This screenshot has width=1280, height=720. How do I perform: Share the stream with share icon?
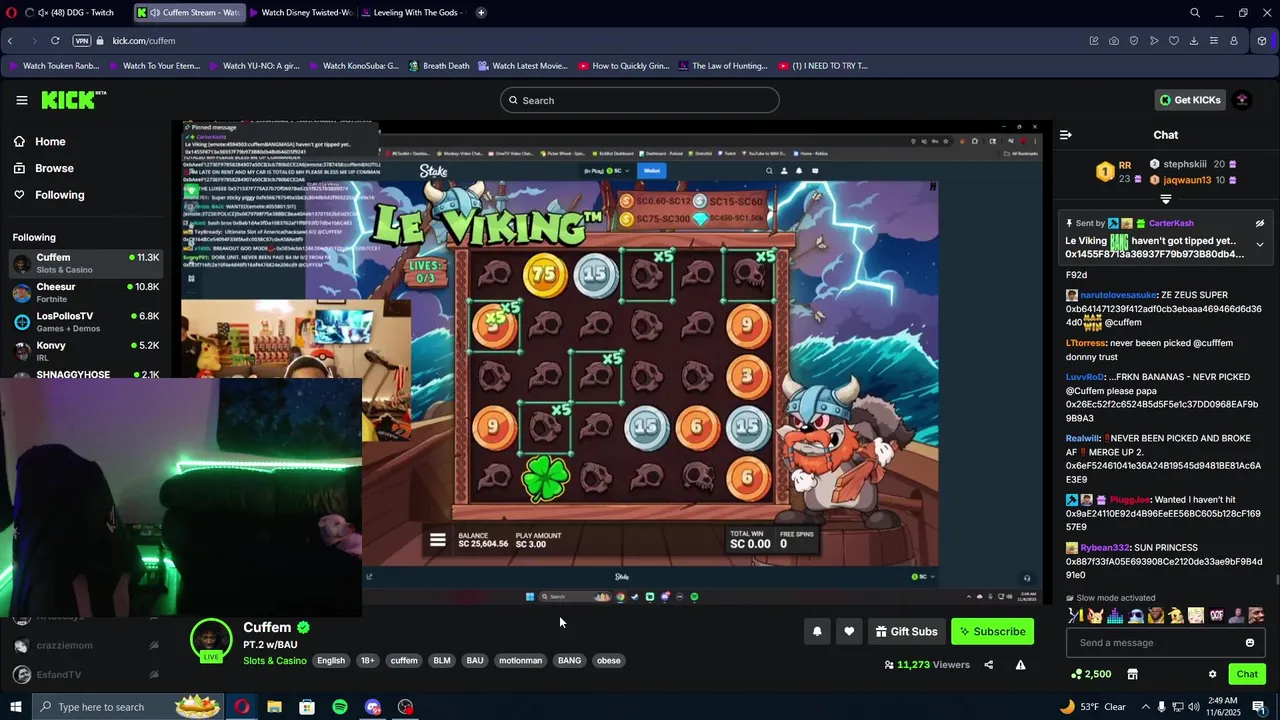989,665
